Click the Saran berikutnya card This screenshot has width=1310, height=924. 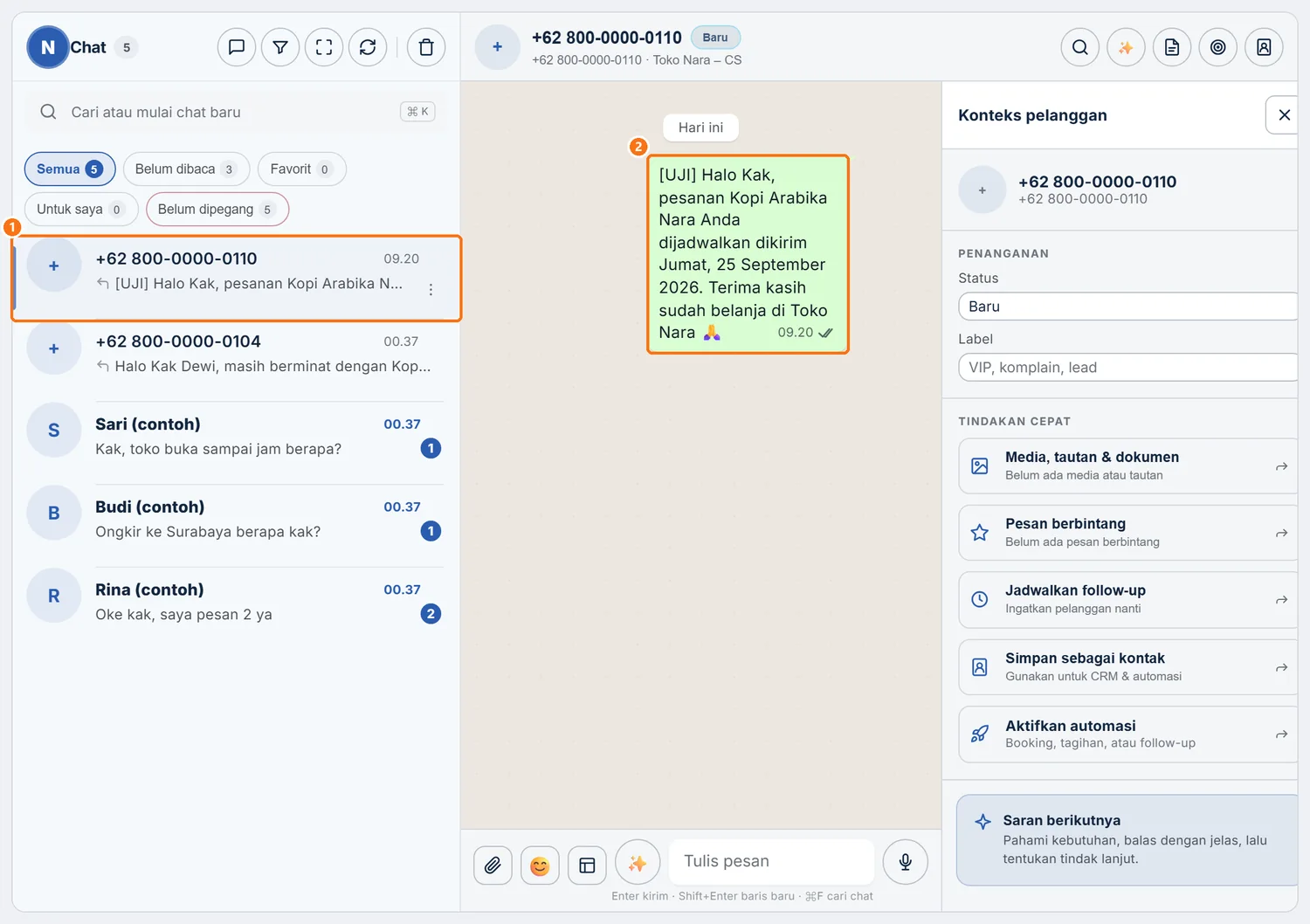tap(1127, 840)
